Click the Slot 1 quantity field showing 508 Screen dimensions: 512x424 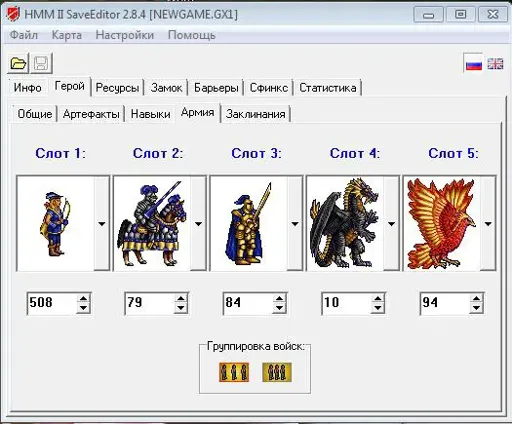(52, 303)
